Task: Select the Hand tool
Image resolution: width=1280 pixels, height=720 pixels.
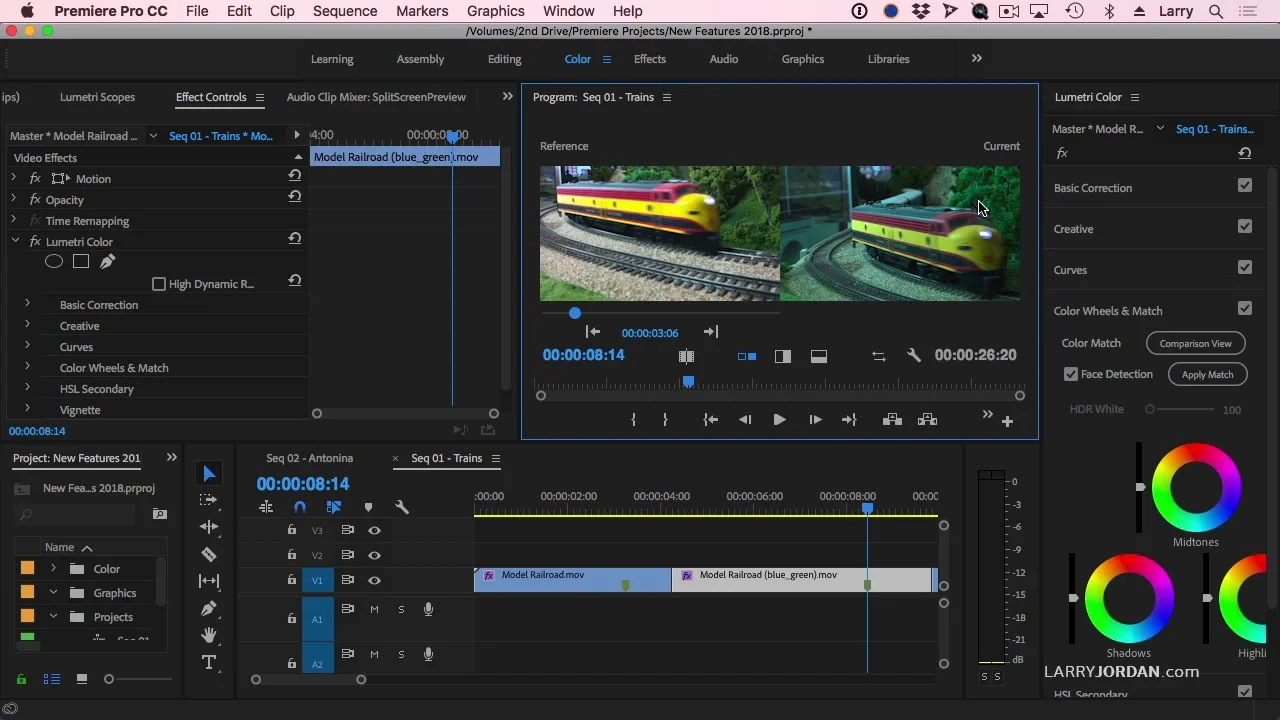Action: (209, 635)
